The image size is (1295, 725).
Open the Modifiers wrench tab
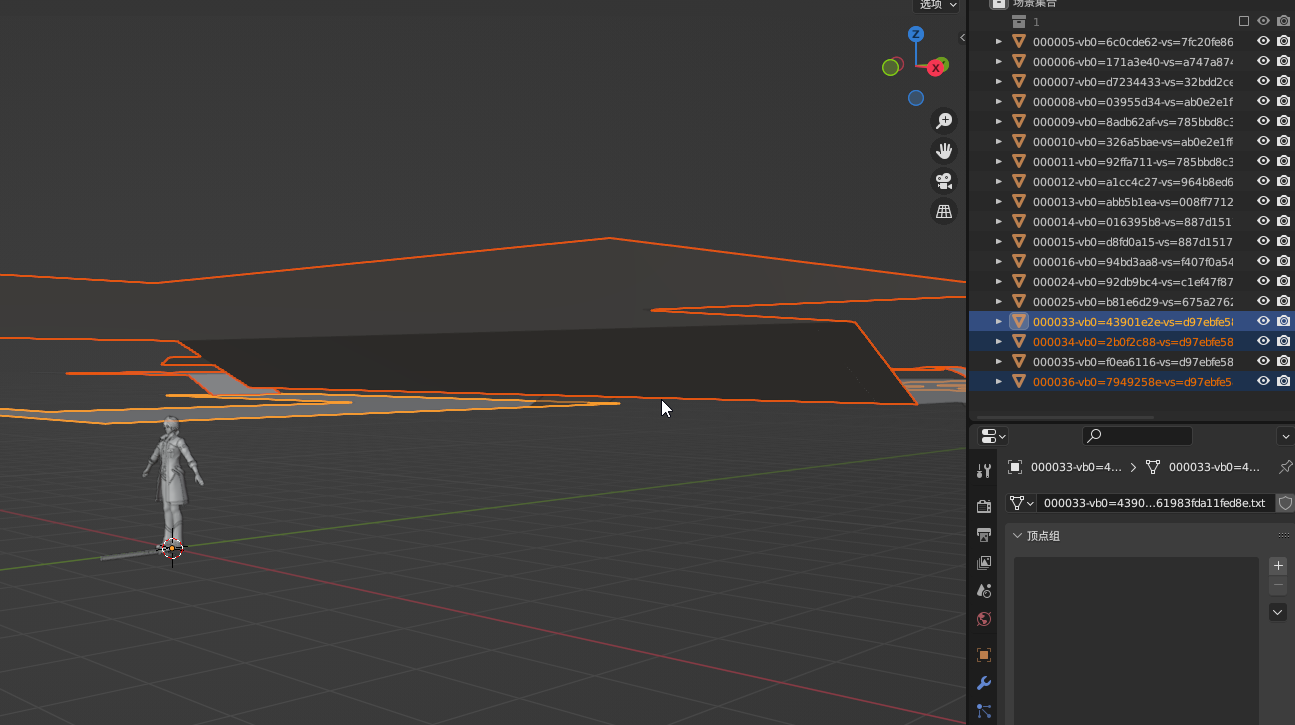[984, 683]
